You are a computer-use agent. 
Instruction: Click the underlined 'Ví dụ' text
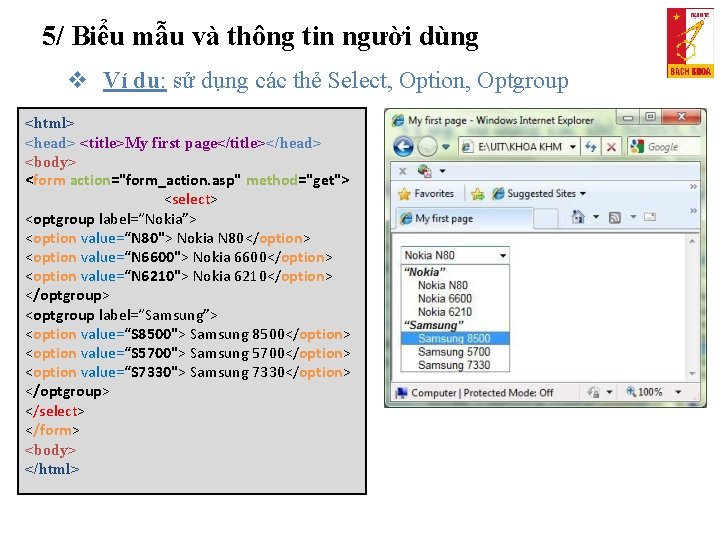click(x=134, y=81)
